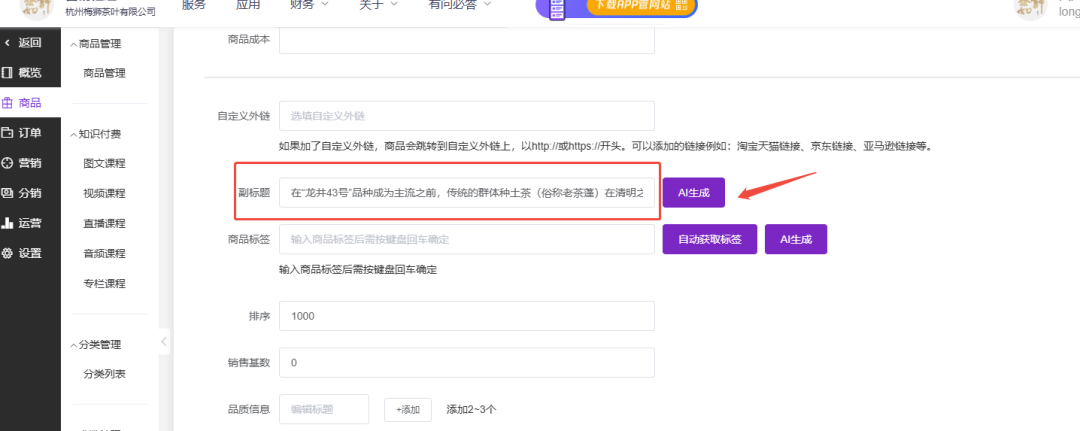Open the 商品 products sidebar icon
1080x431 pixels.
pos(8,102)
